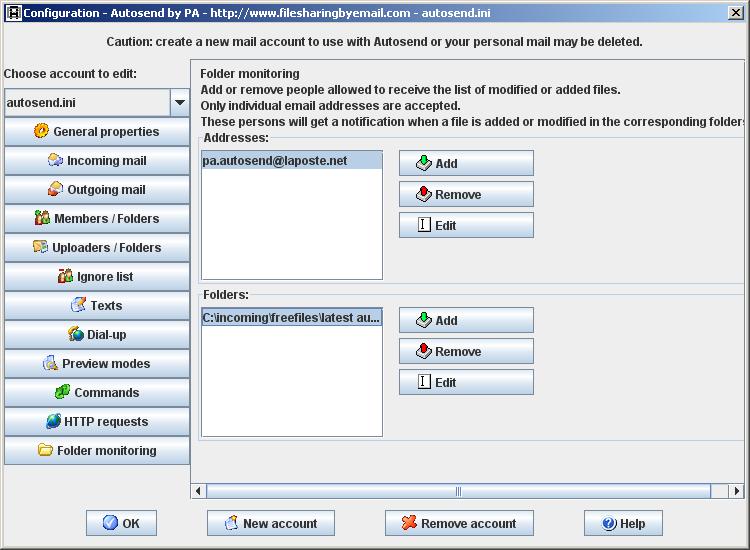Select Folder monitoring section
Viewport: 750px width, 550px height.
click(97, 451)
